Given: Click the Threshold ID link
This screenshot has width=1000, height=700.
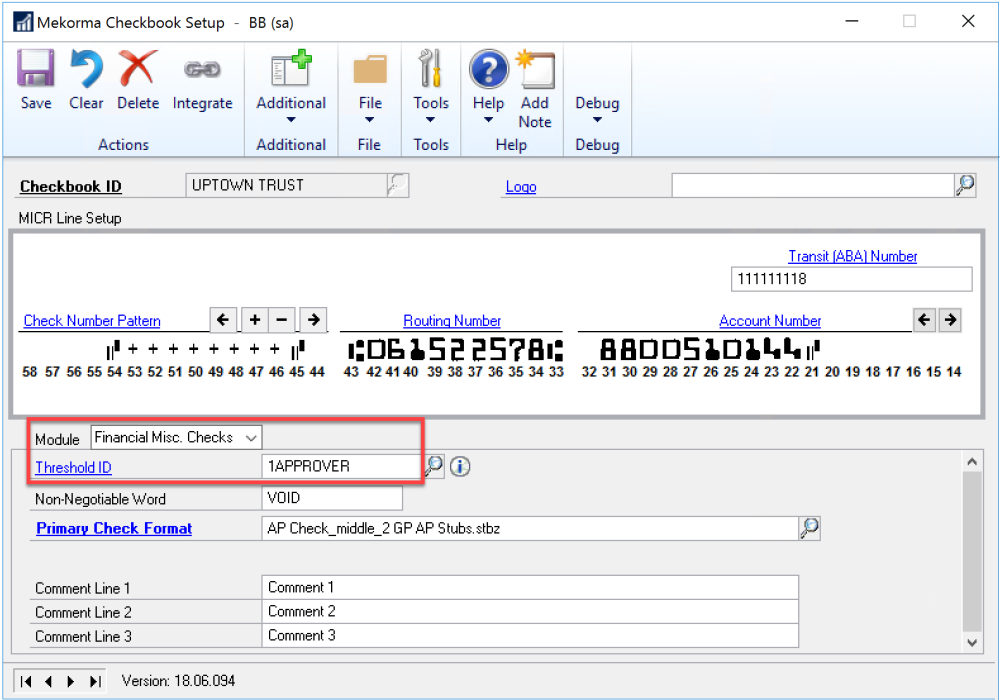Looking at the screenshot, I should click(x=73, y=467).
